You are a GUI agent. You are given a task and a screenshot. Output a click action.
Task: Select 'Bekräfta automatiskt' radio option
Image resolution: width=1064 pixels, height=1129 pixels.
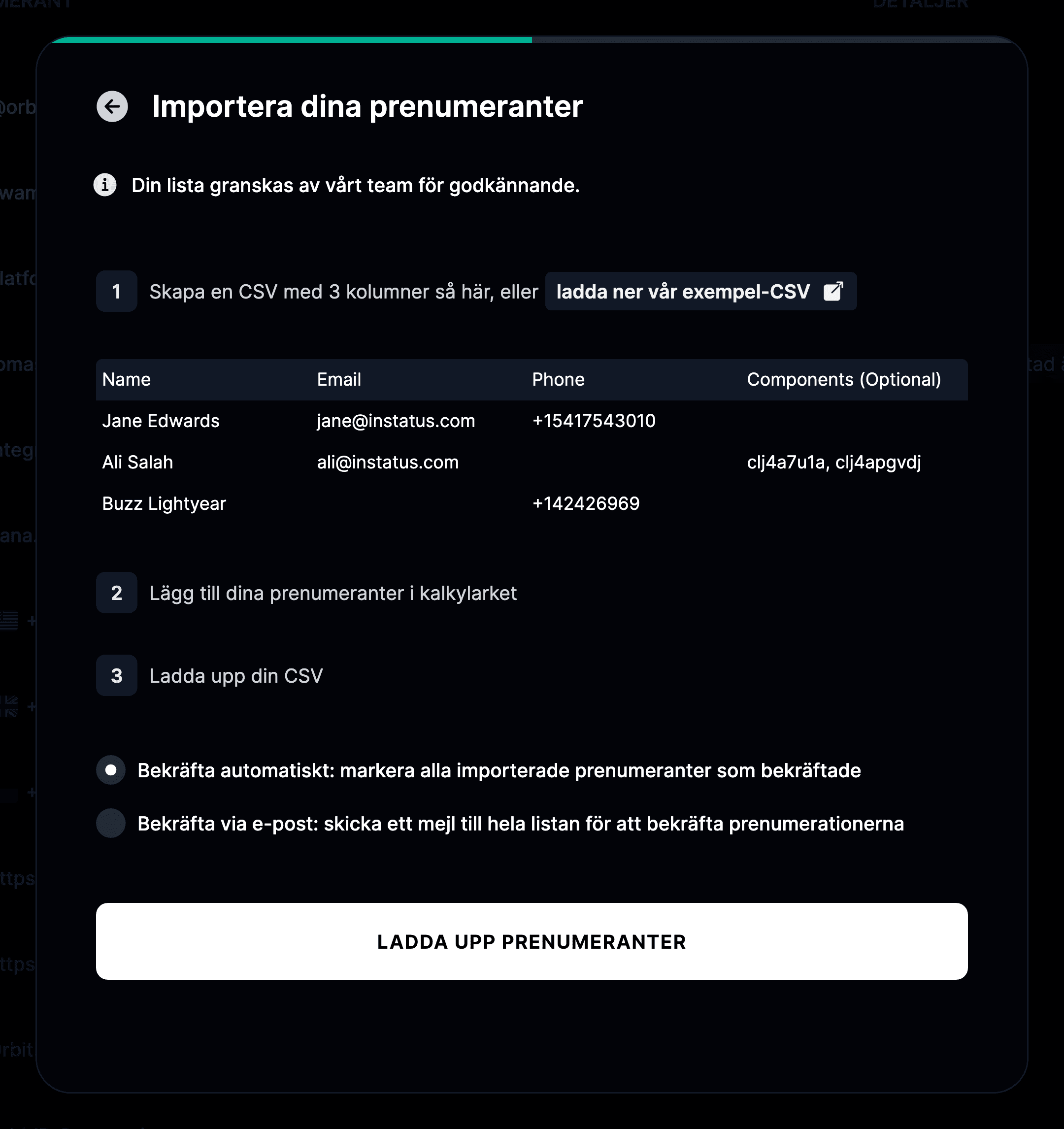point(111,770)
